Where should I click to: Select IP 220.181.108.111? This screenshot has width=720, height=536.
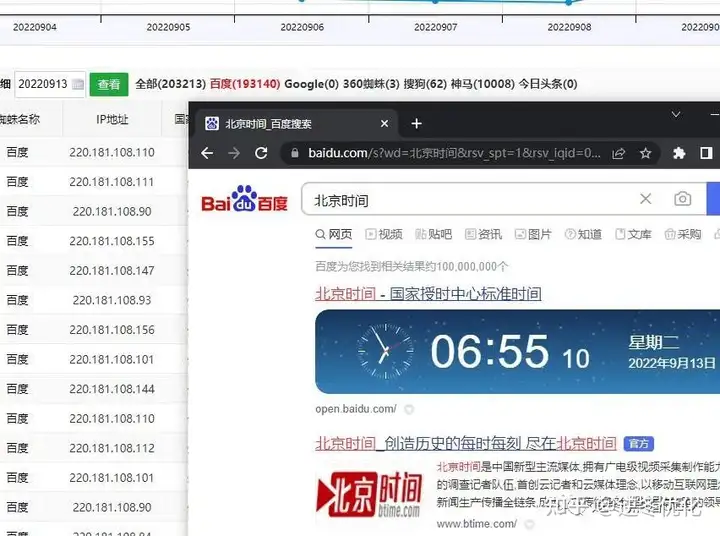[112, 182]
